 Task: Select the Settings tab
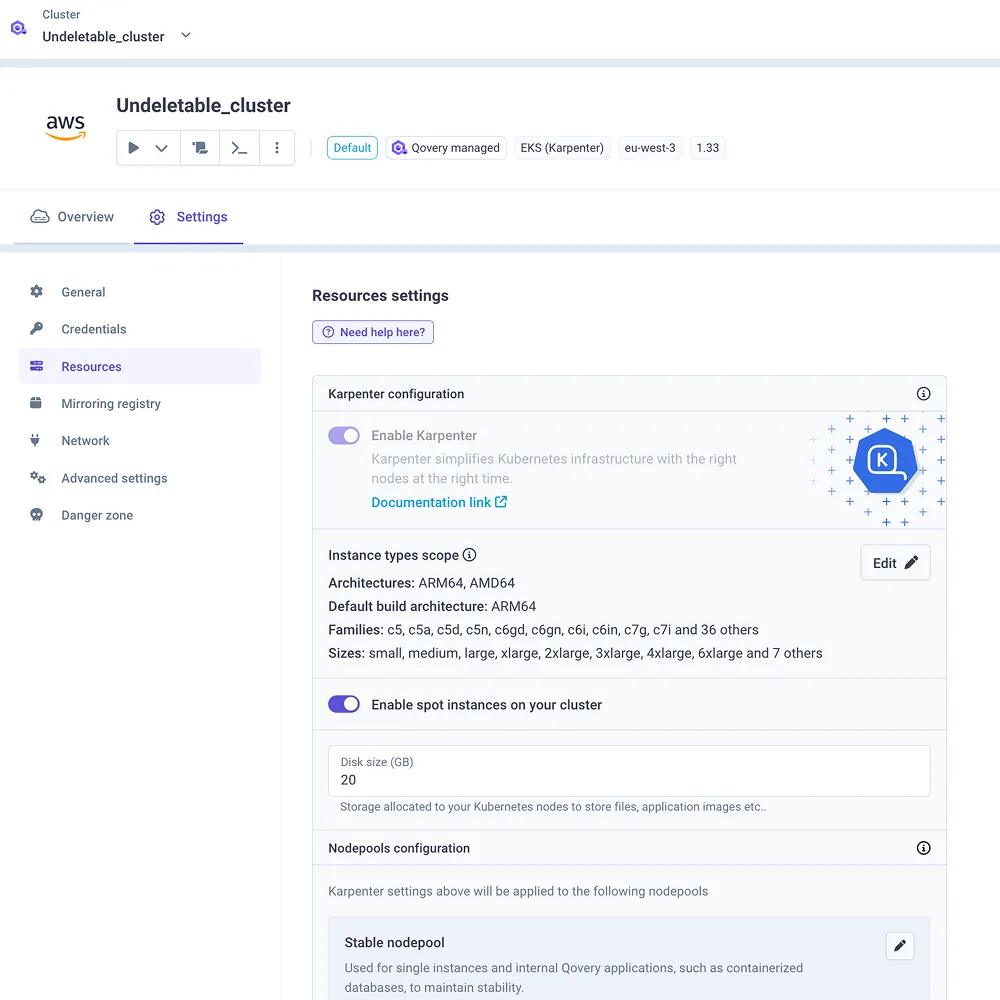click(x=188, y=217)
